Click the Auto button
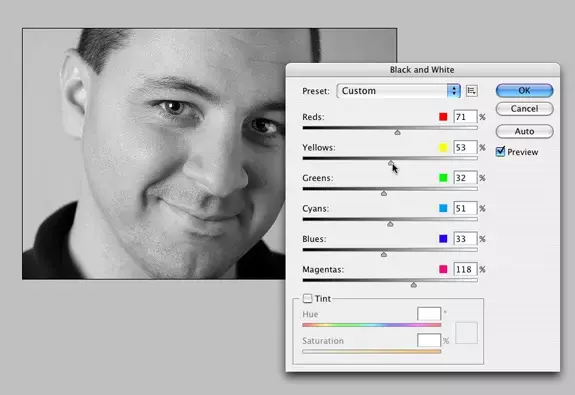Viewport: 575px width, 395px height. (524, 131)
